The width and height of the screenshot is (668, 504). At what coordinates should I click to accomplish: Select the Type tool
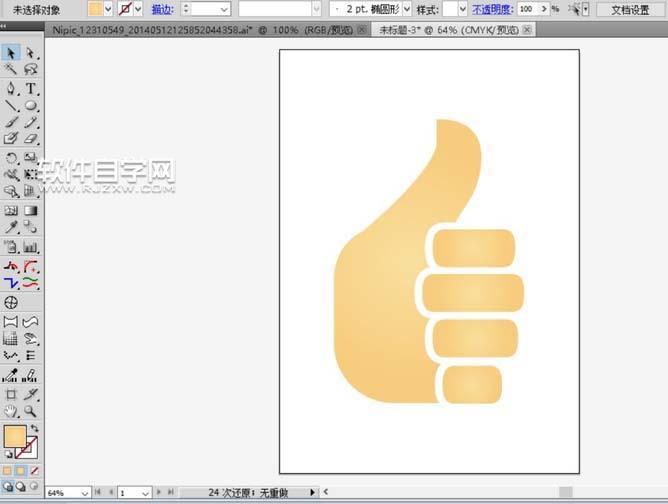click(x=31, y=88)
